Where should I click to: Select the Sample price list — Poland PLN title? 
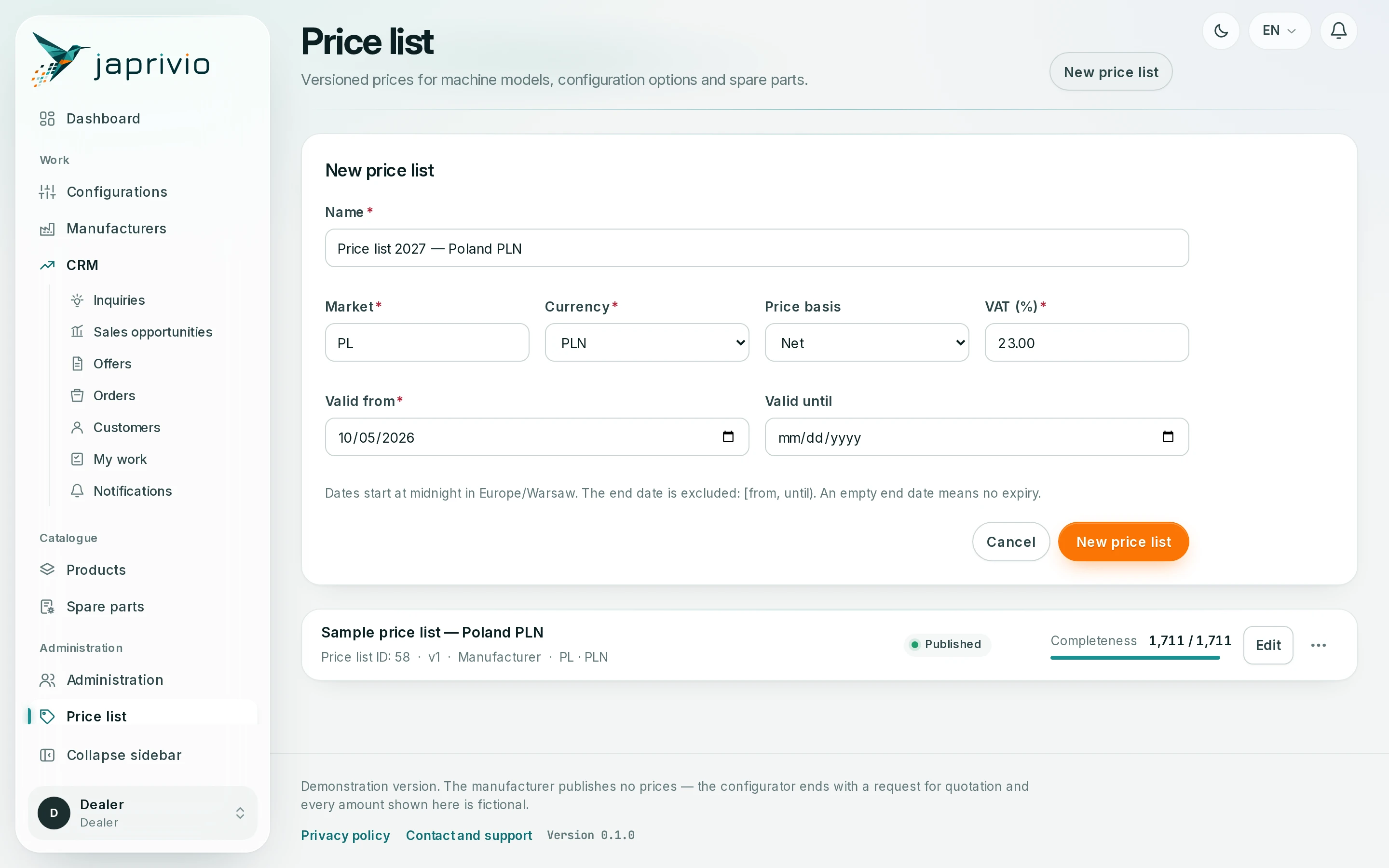(x=432, y=632)
